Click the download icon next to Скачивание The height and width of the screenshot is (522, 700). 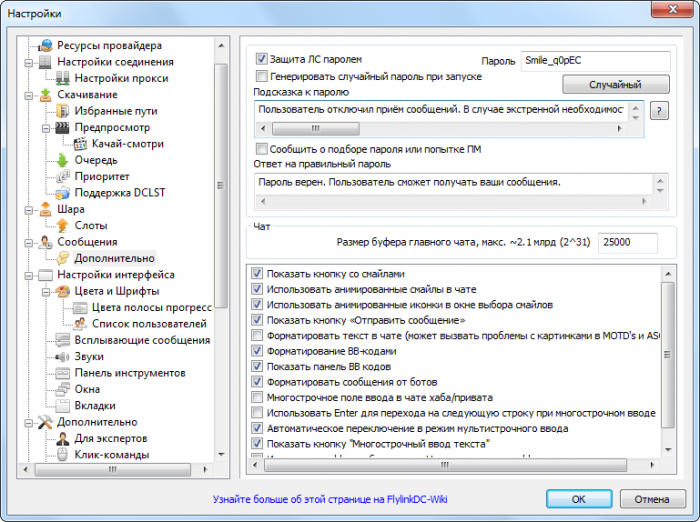pyautogui.click(x=45, y=95)
